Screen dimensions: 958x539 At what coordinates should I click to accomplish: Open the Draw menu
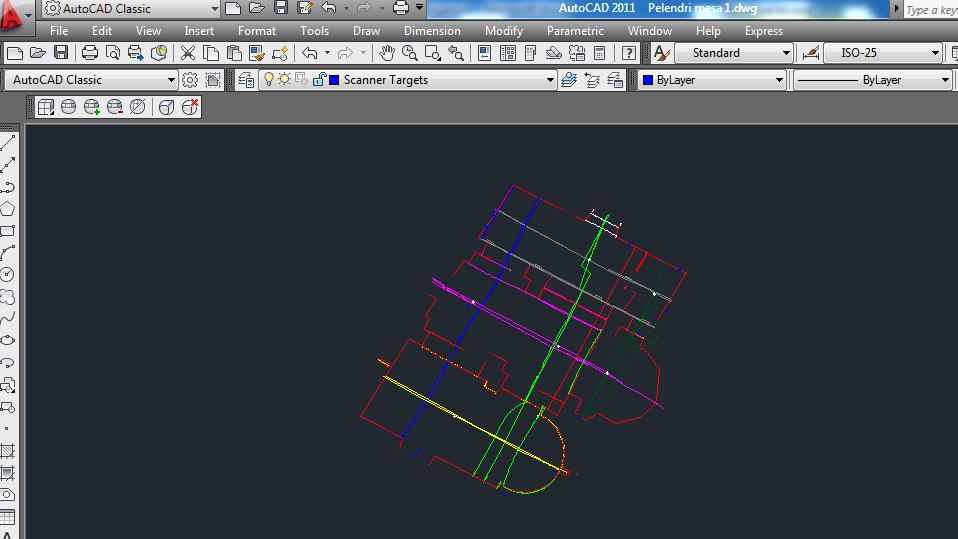pos(366,31)
